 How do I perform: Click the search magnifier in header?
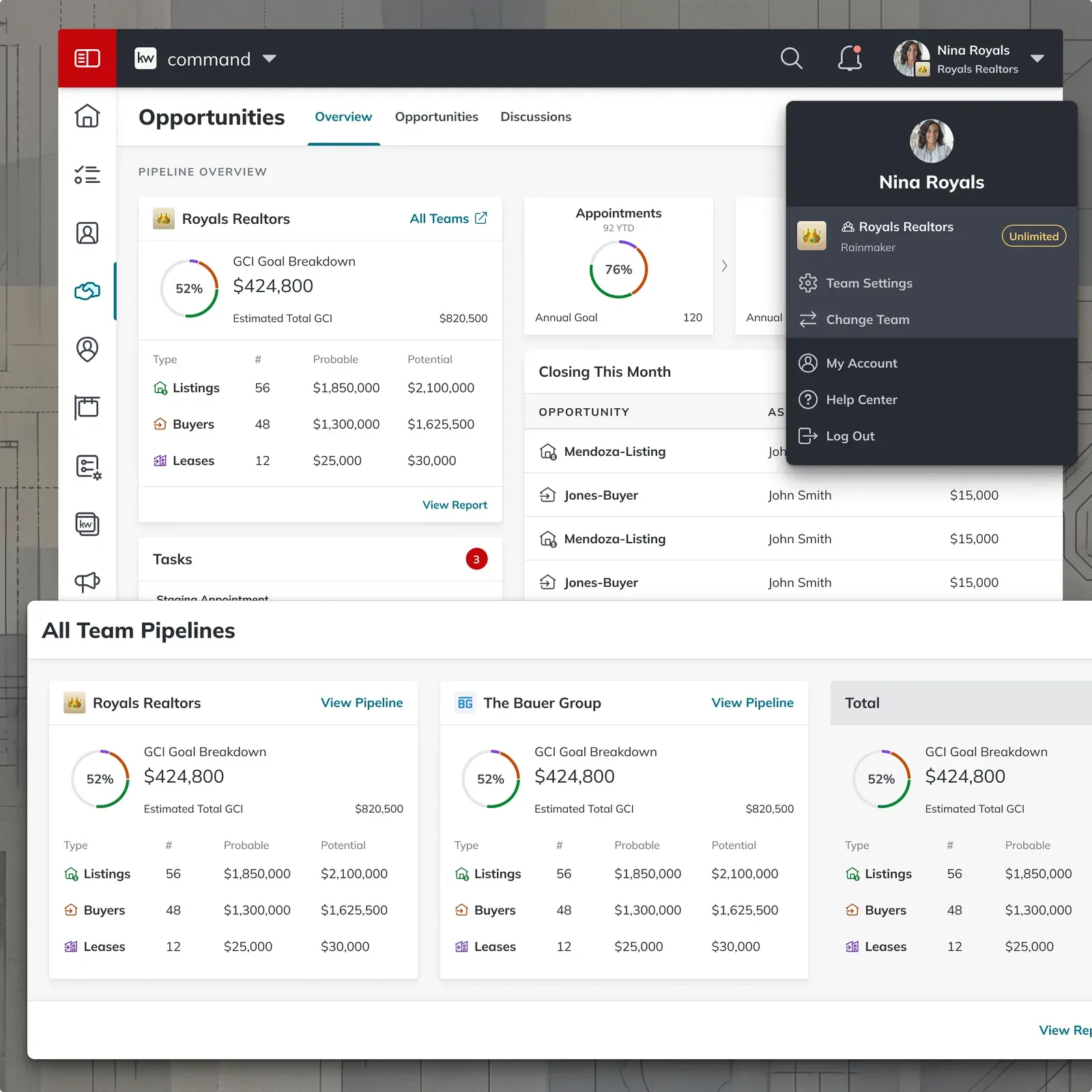click(x=791, y=58)
